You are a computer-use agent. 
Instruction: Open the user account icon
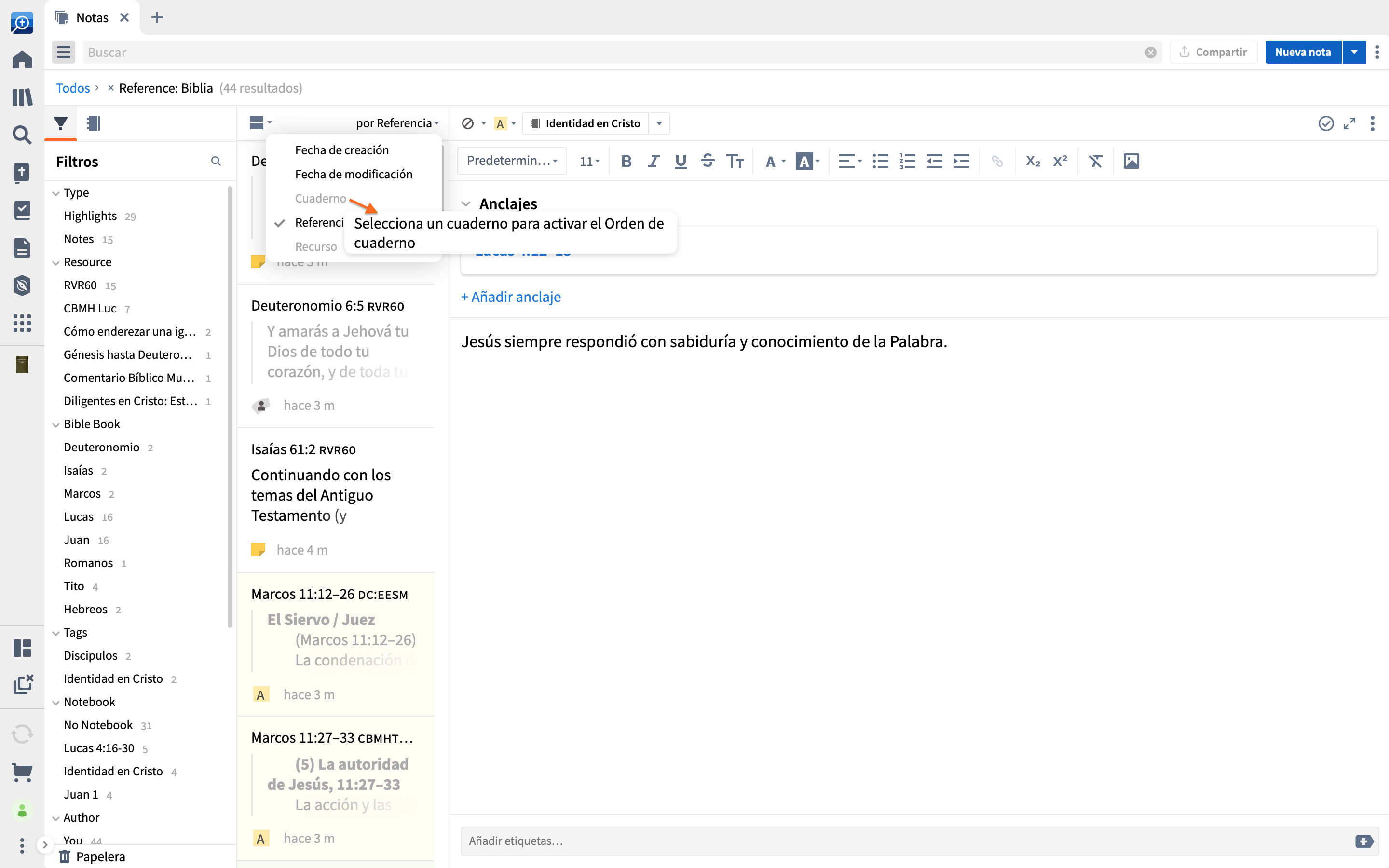(22, 811)
